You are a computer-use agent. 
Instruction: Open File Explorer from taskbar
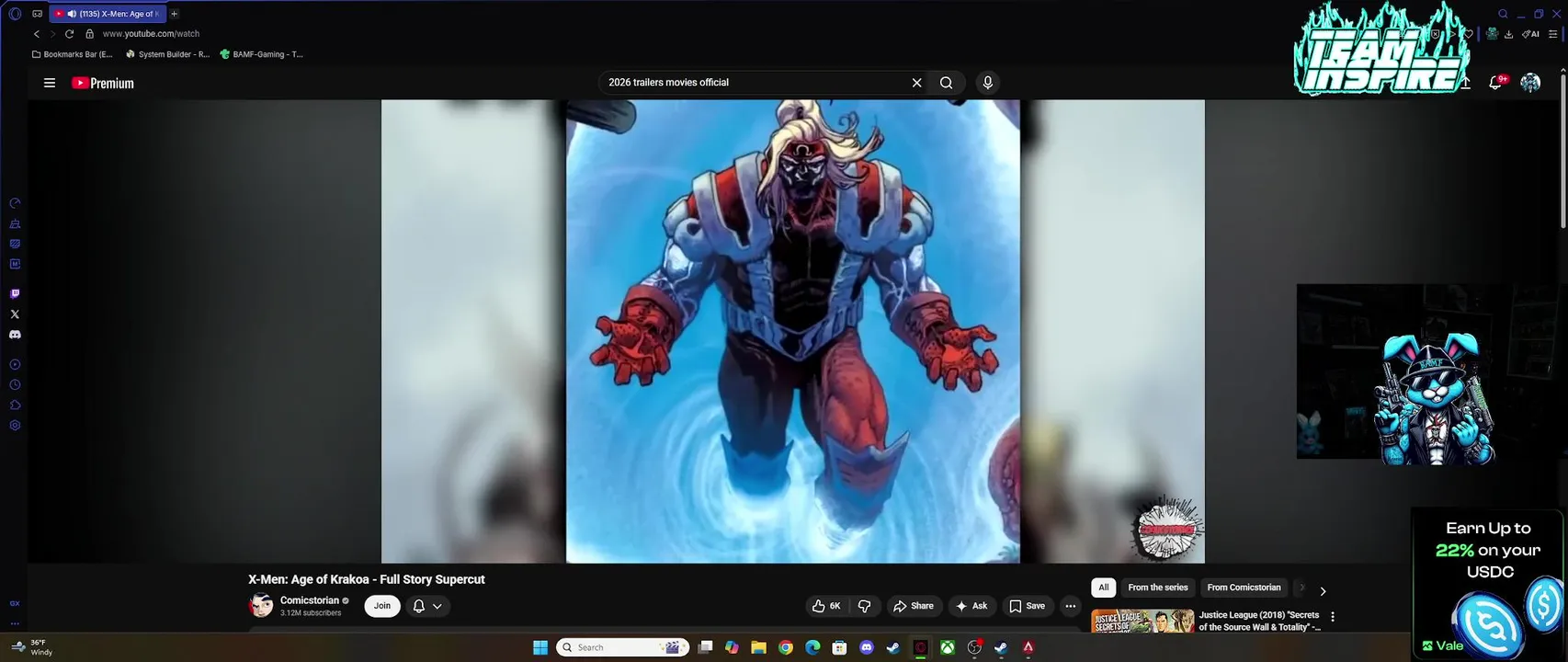tap(758, 647)
